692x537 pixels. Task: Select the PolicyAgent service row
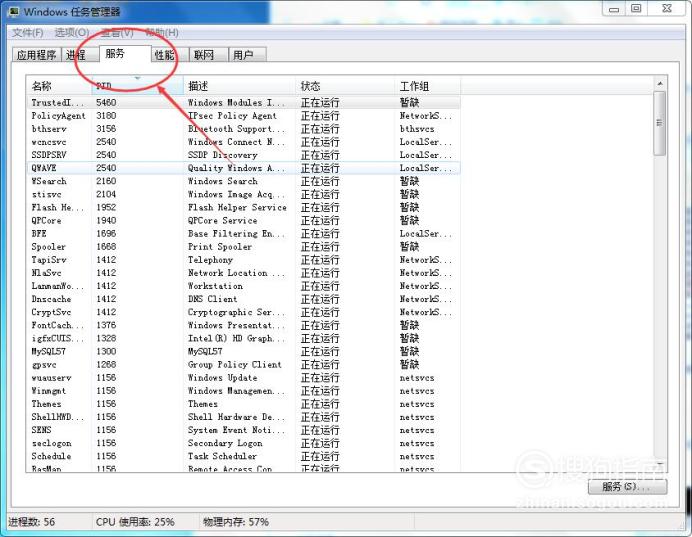(x=243, y=116)
